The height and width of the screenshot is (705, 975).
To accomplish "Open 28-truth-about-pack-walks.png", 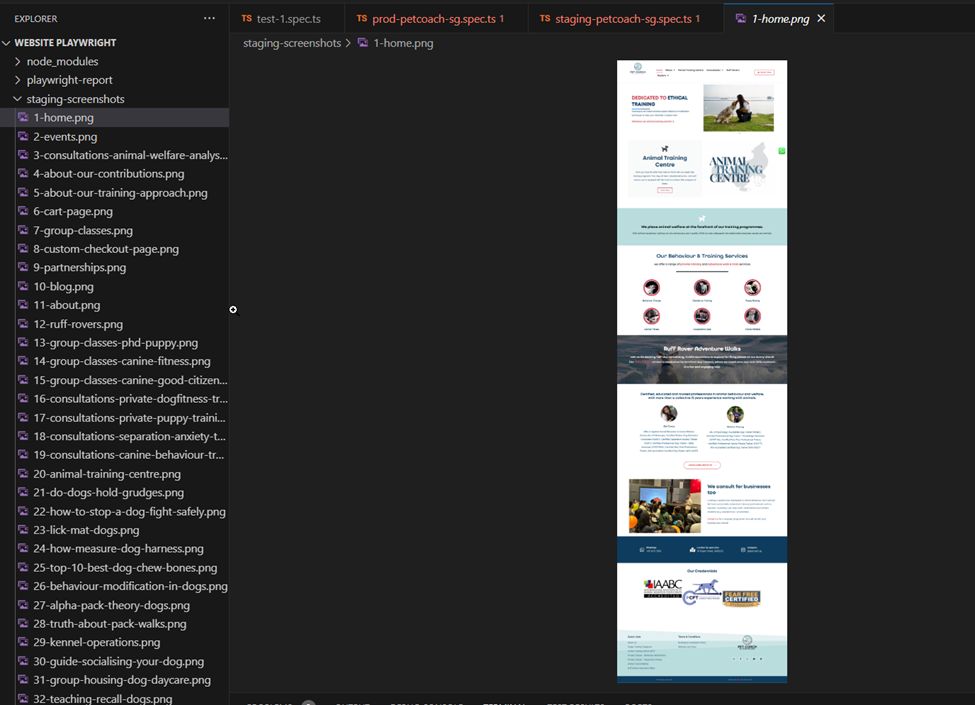I will pos(114,624).
